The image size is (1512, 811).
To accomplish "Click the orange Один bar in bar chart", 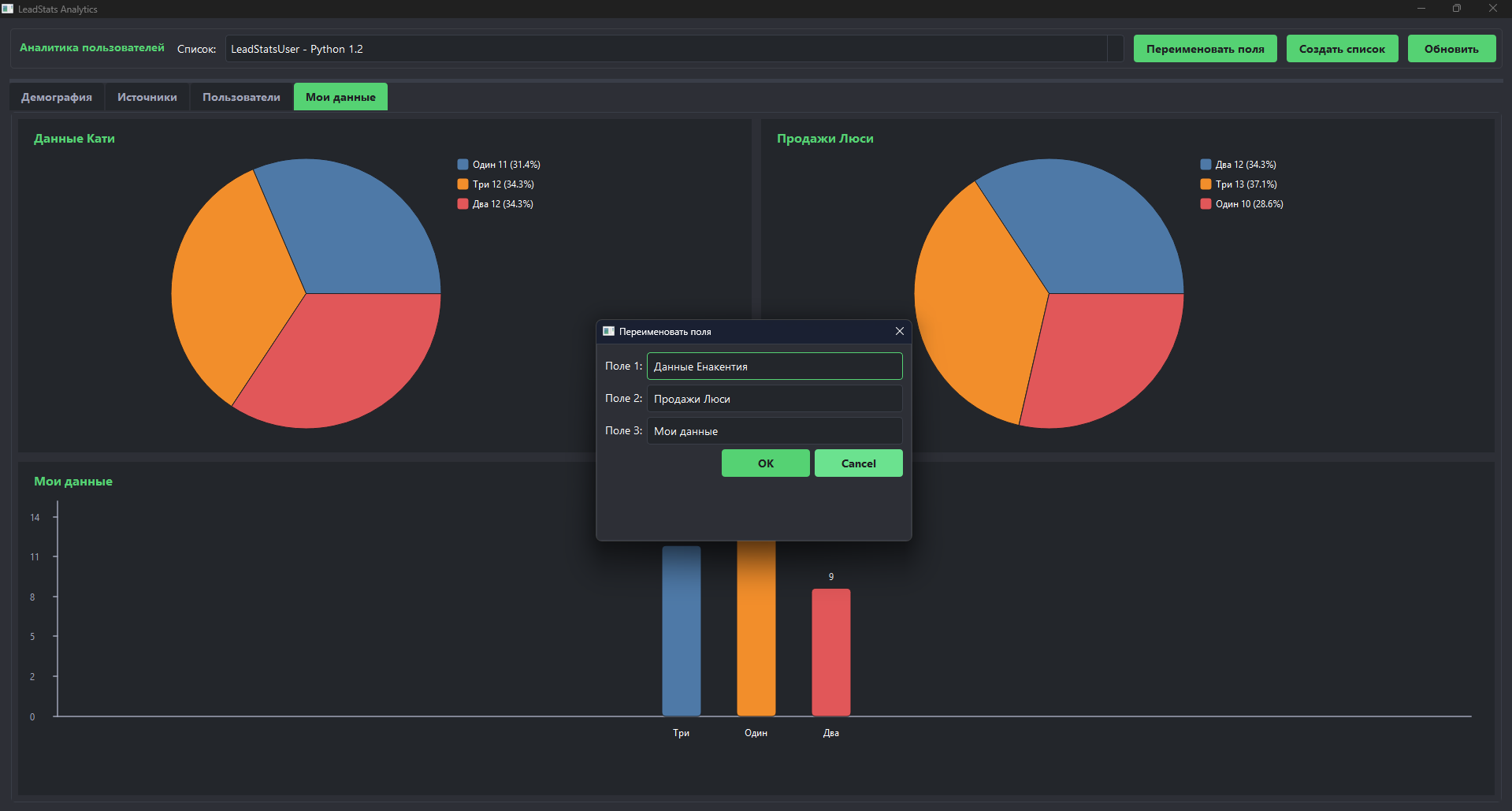I will [x=756, y=628].
